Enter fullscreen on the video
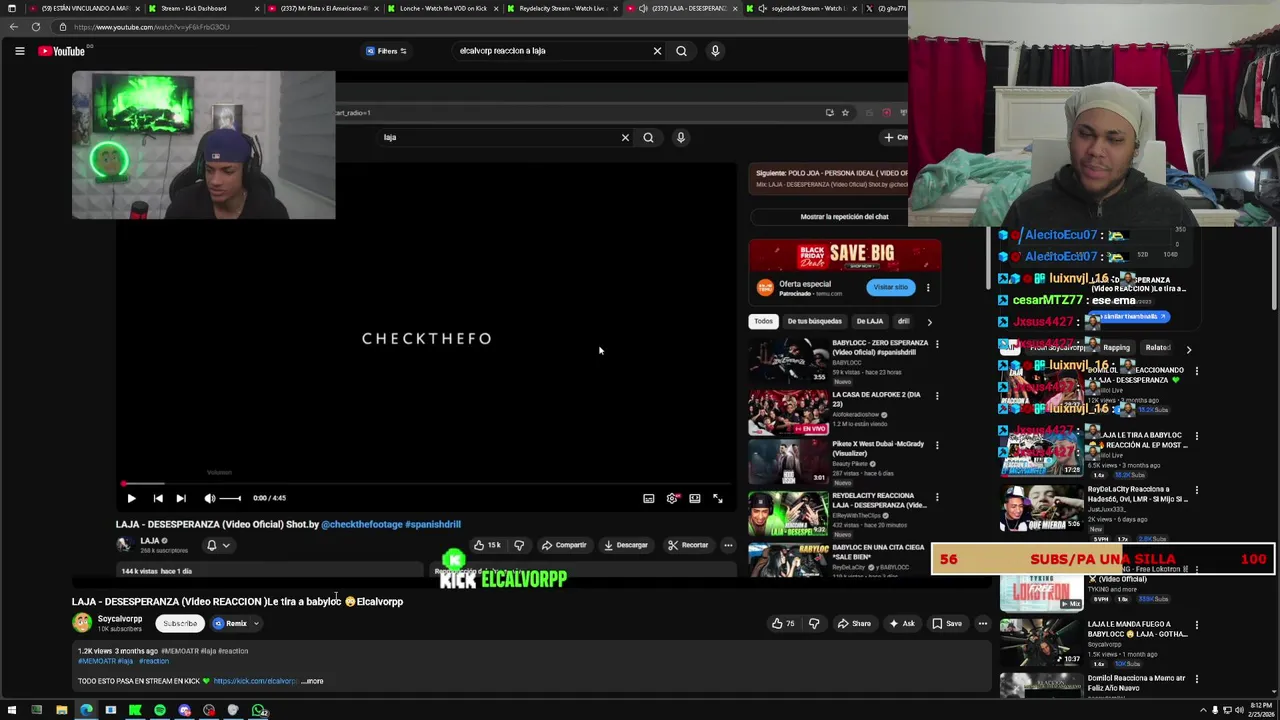Image resolution: width=1280 pixels, height=720 pixels. tap(718, 498)
